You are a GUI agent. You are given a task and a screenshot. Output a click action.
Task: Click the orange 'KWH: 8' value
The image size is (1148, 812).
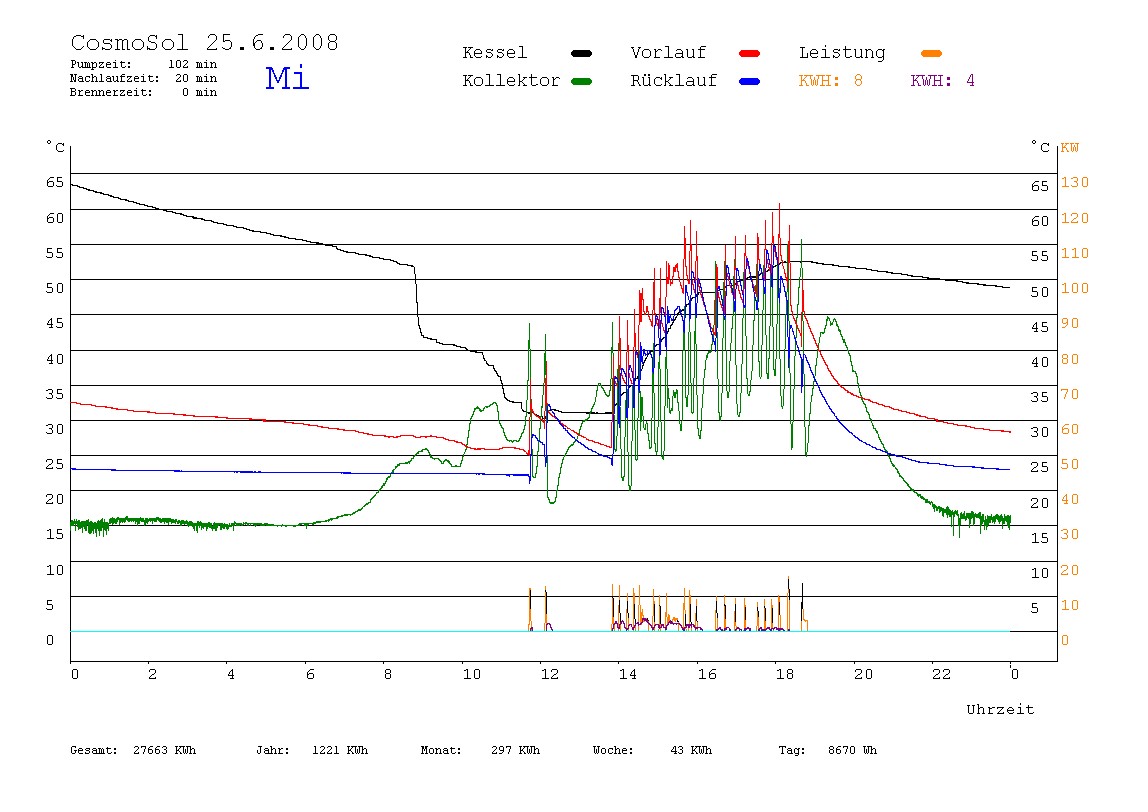click(830, 81)
